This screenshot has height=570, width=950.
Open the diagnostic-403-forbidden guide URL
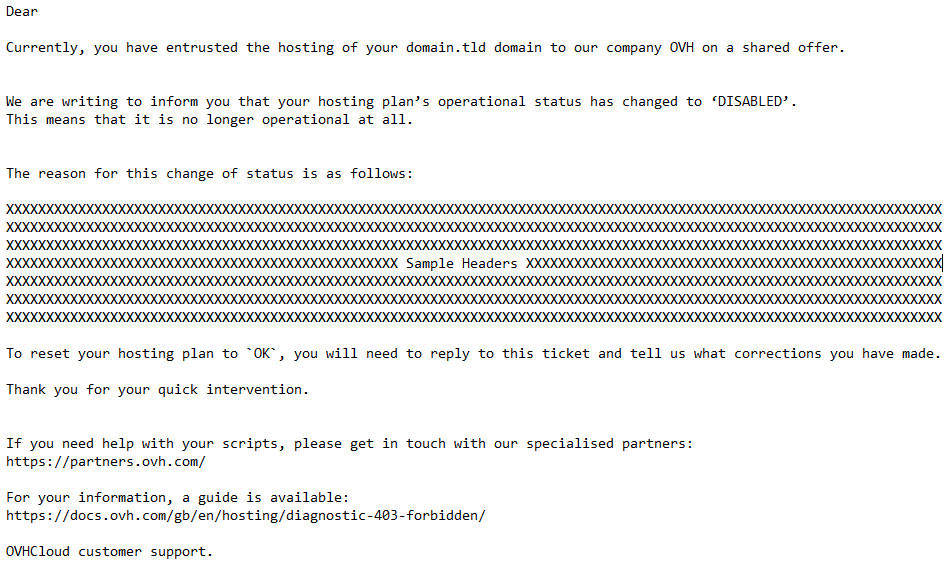tap(246, 515)
